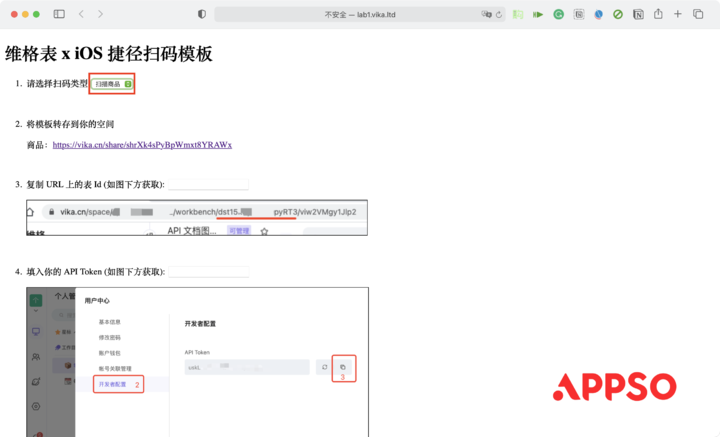Open the 扫描商品 scan type dropdown
Viewport: 720px width, 437px height.
[112, 84]
